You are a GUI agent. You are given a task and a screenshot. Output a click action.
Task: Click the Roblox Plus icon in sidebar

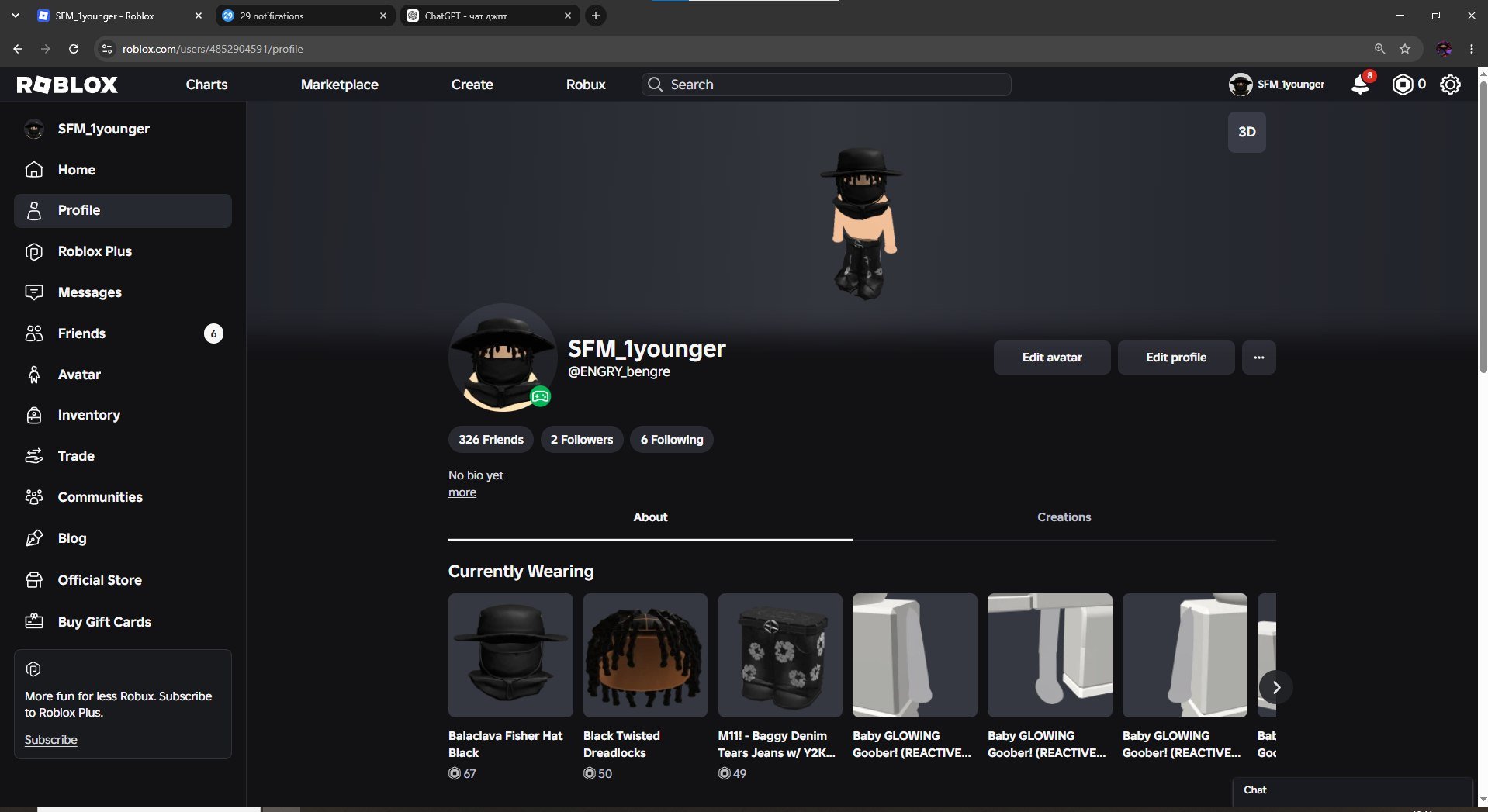[34, 251]
